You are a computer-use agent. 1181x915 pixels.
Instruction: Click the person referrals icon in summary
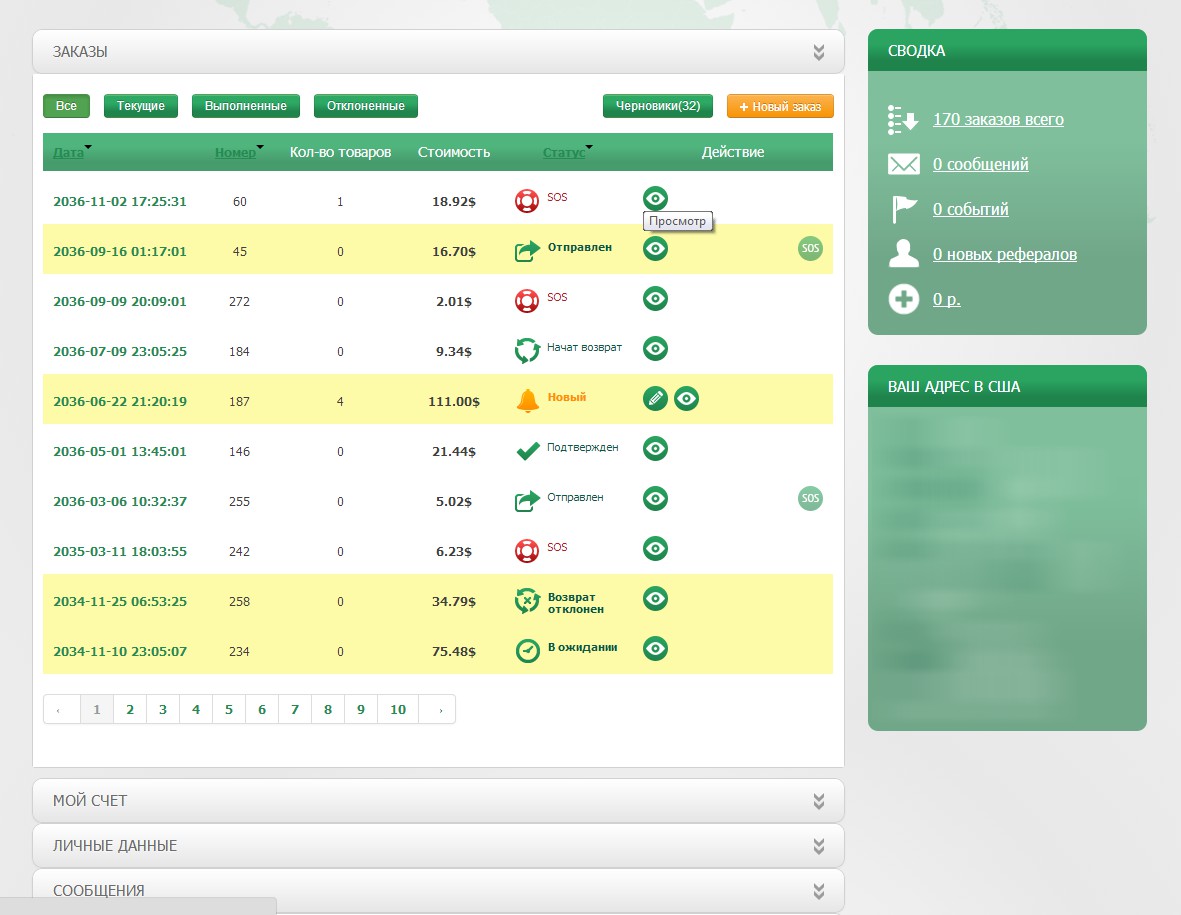[x=903, y=254]
